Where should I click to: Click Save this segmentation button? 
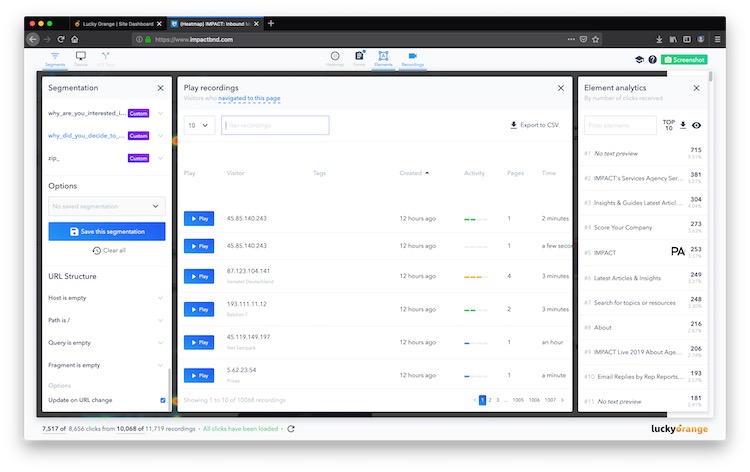pyautogui.click(x=107, y=231)
